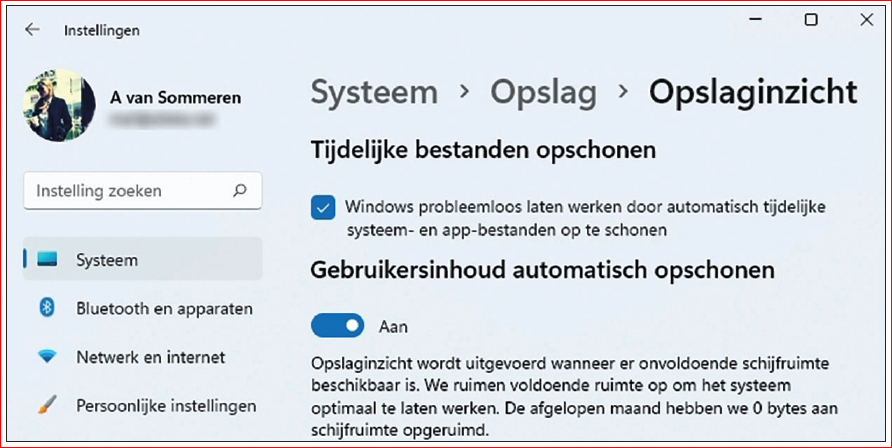Open the Bluetooth icon in sidebar
Viewport: 892px width, 448px height.
pos(47,308)
